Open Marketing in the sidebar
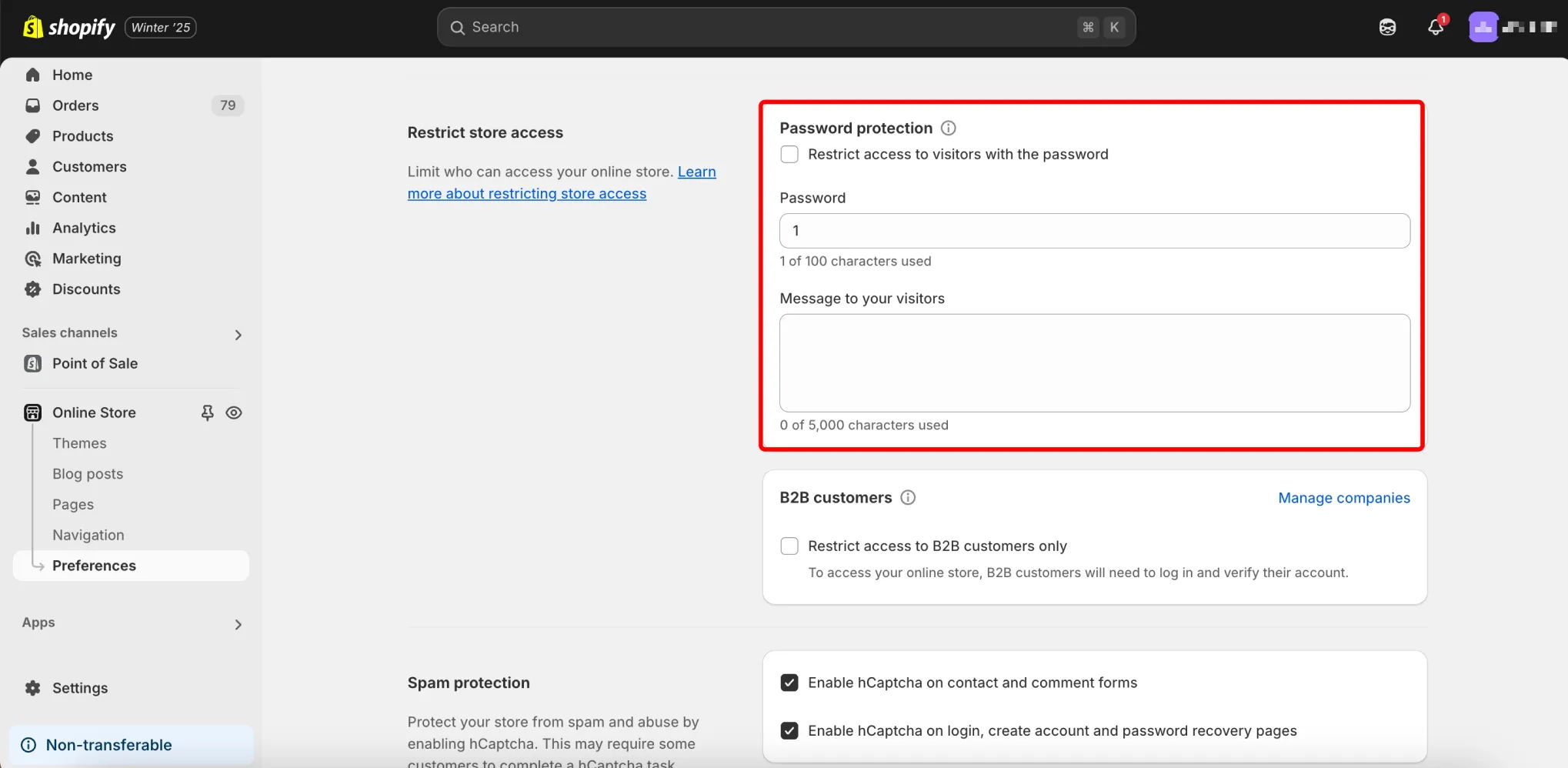 pos(87,259)
